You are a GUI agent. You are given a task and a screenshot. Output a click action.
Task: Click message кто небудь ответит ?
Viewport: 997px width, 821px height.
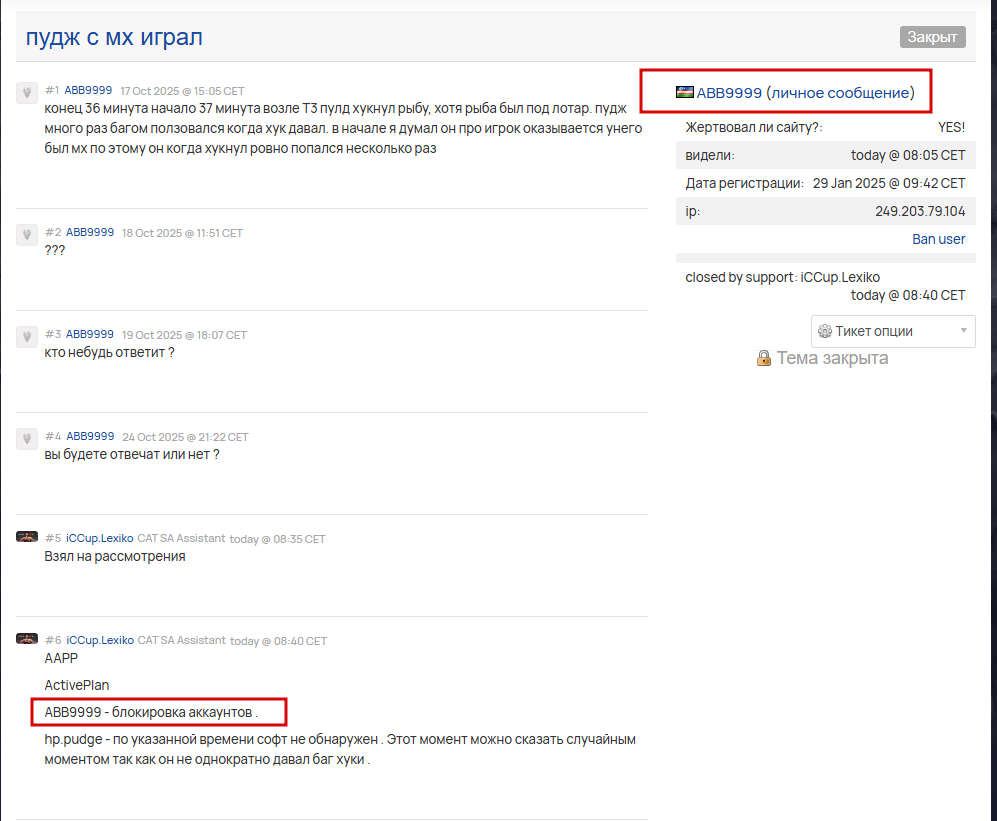[x=109, y=352]
